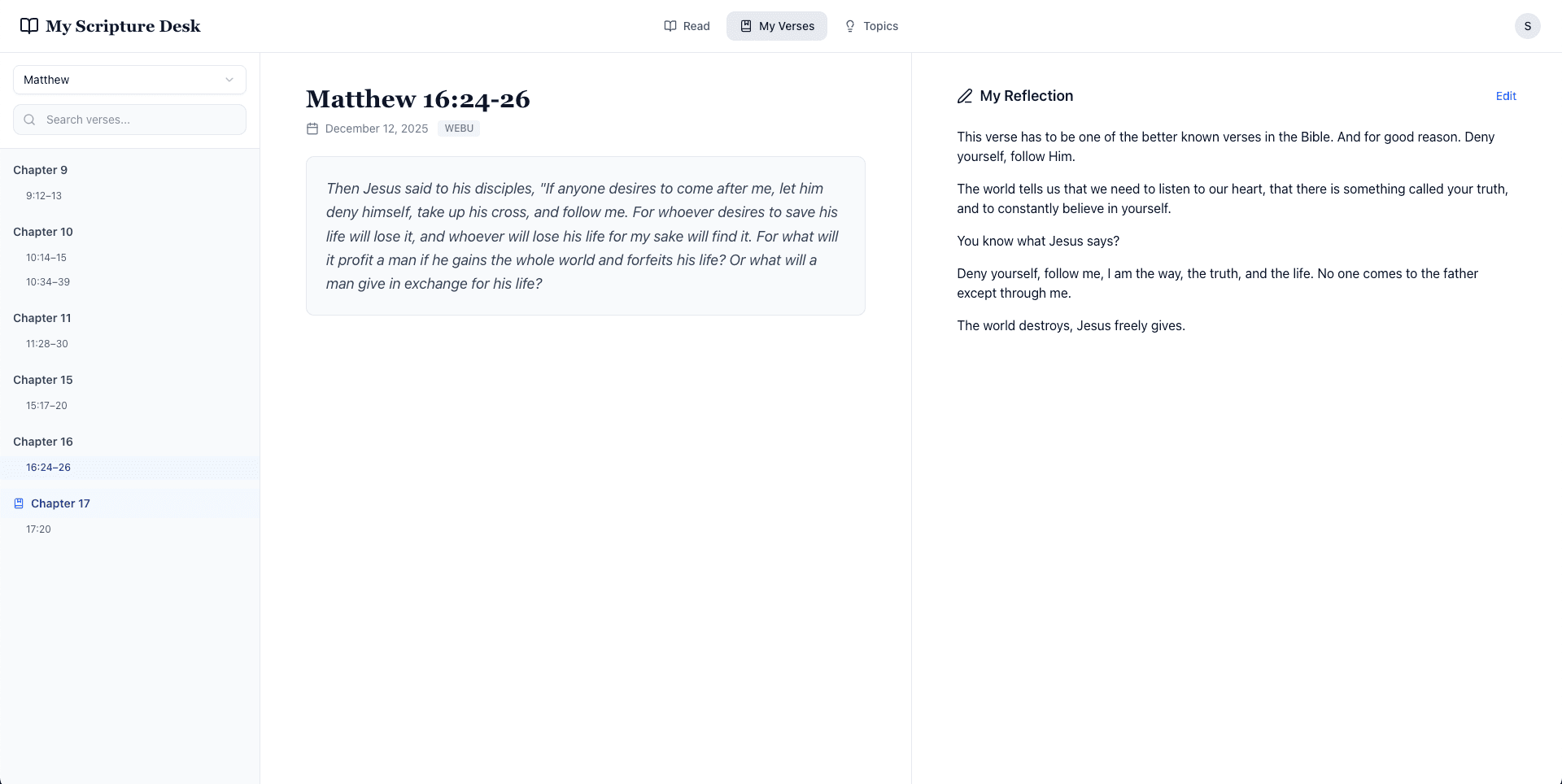Select verse entry 10:34–39

[x=47, y=281]
